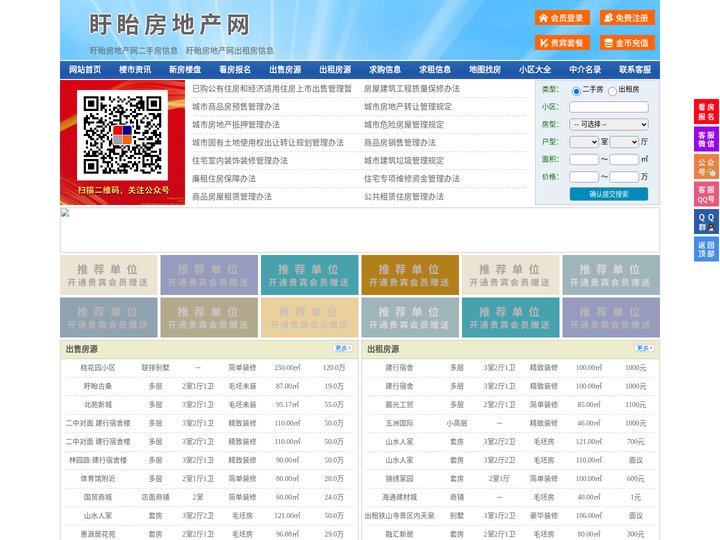Select the 出租房 radio button
The image size is (720, 540).
[612, 91]
